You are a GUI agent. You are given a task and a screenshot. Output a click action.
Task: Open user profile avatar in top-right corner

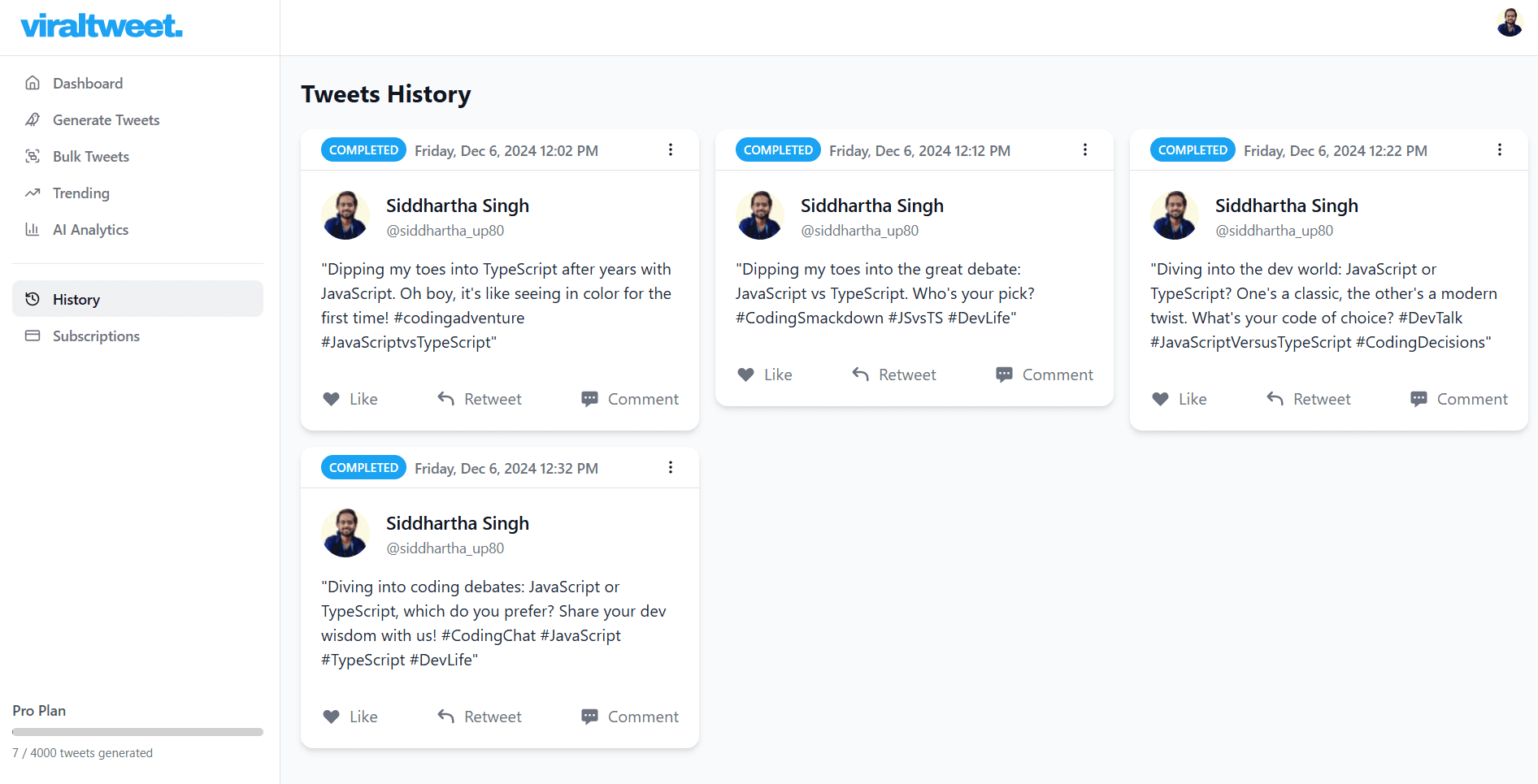tap(1509, 23)
